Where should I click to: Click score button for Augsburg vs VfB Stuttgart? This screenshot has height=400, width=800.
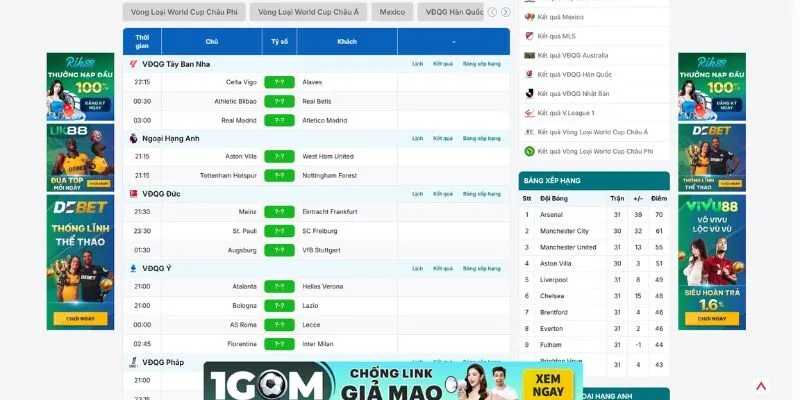[280, 251]
